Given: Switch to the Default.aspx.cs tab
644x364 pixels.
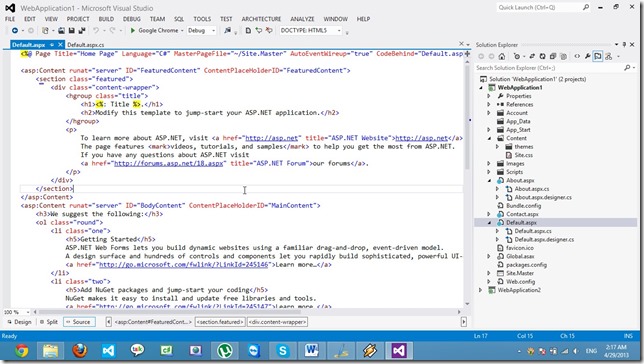Looking at the screenshot, I should coord(85,44).
